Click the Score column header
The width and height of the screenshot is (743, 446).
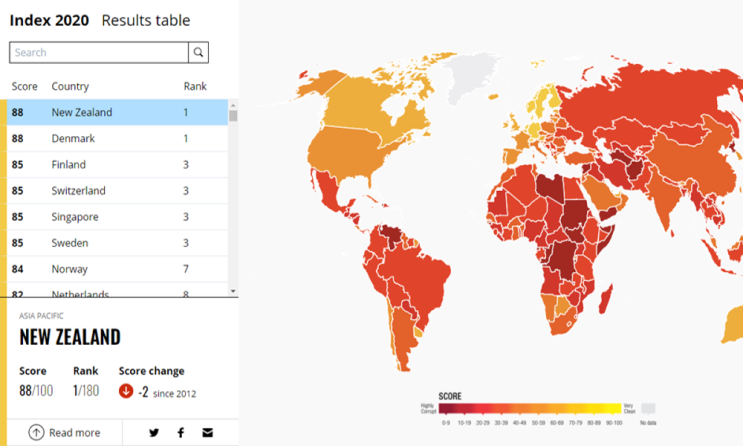25,86
